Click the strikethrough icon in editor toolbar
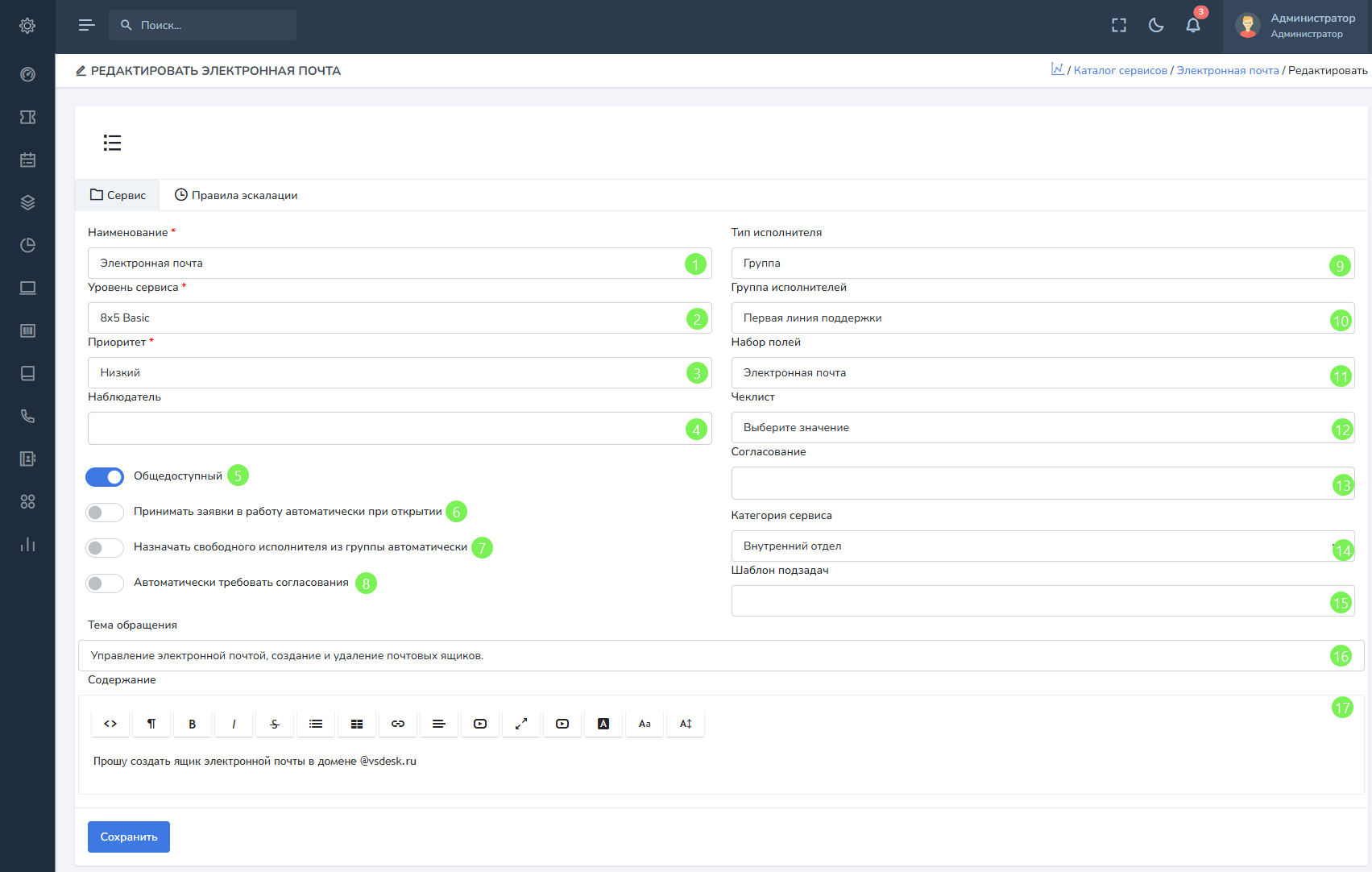The width and height of the screenshot is (1372, 872). click(x=275, y=724)
